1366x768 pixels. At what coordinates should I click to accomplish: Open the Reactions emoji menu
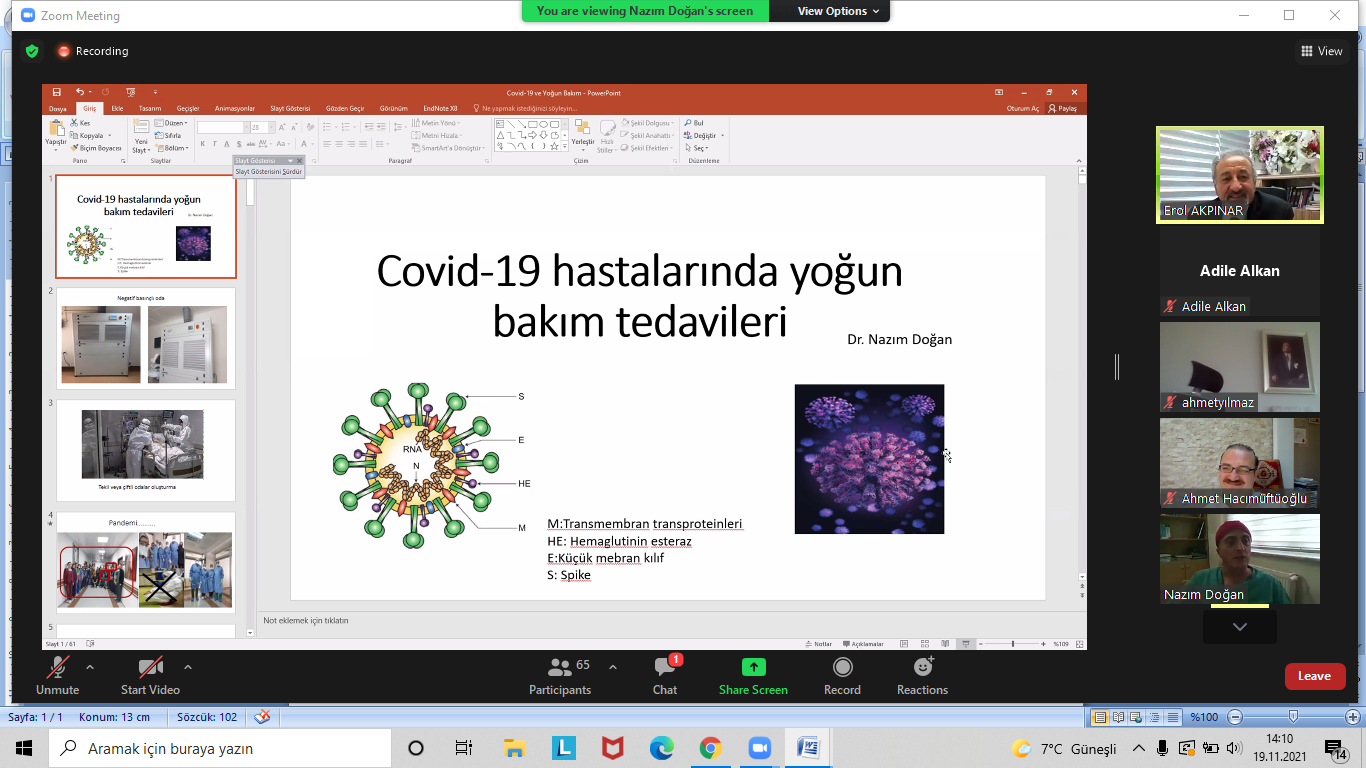[922, 676]
